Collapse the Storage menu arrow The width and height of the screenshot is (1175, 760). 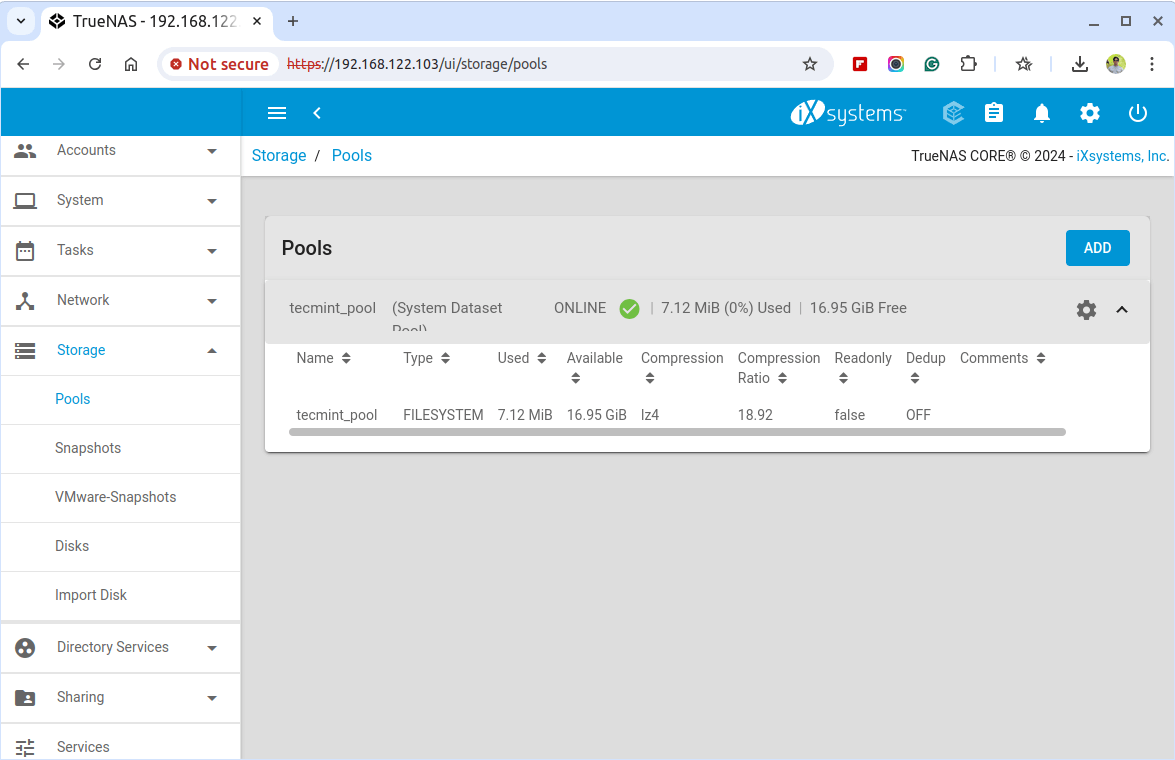(212, 350)
